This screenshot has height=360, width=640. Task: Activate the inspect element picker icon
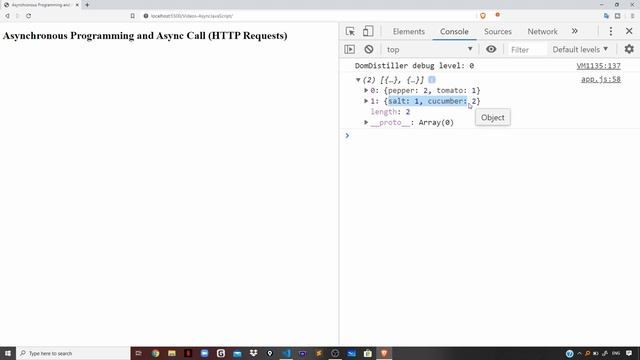[350, 31]
